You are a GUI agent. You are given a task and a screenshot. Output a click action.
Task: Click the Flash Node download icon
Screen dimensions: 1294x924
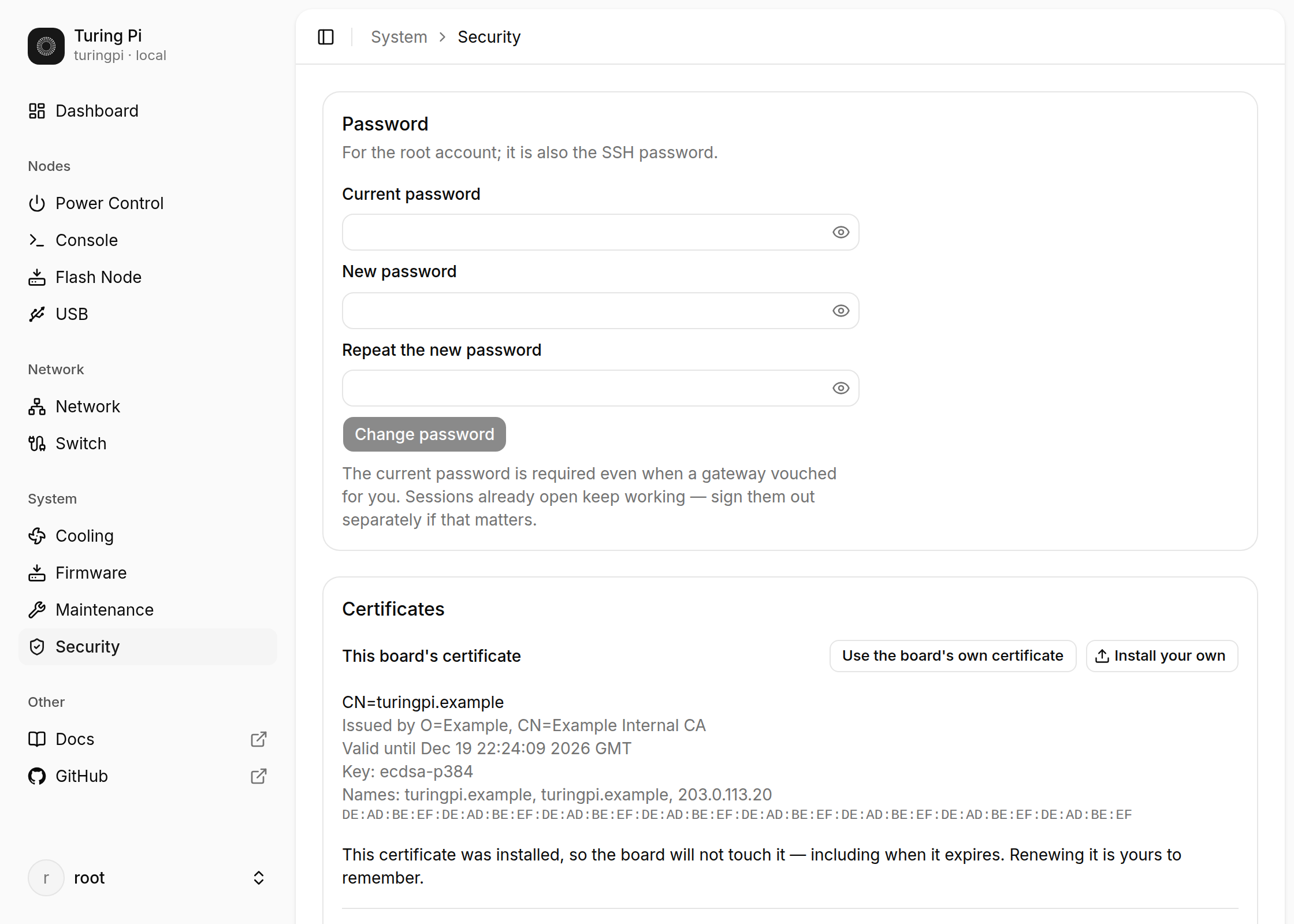click(37, 277)
